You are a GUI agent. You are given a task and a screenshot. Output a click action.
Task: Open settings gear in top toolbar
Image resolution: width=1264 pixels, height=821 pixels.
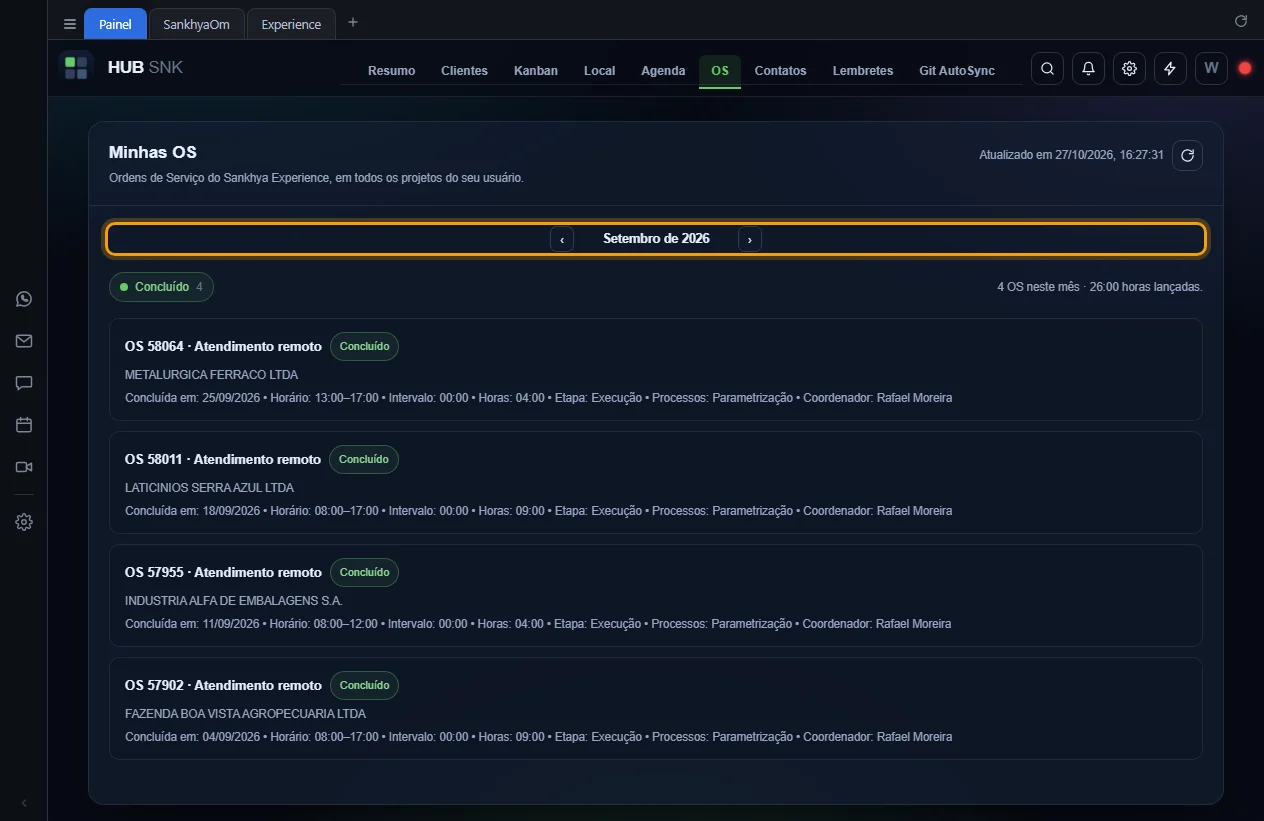point(1129,69)
